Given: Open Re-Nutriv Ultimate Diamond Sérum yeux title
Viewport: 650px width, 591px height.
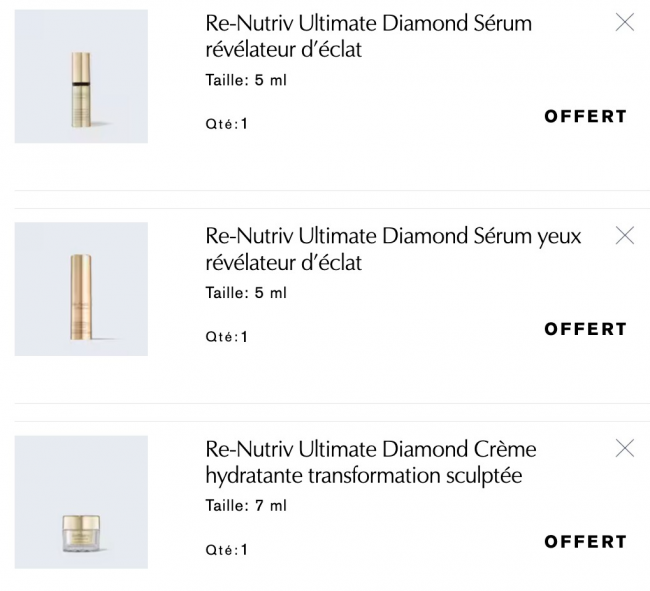Looking at the screenshot, I should point(392,249).
